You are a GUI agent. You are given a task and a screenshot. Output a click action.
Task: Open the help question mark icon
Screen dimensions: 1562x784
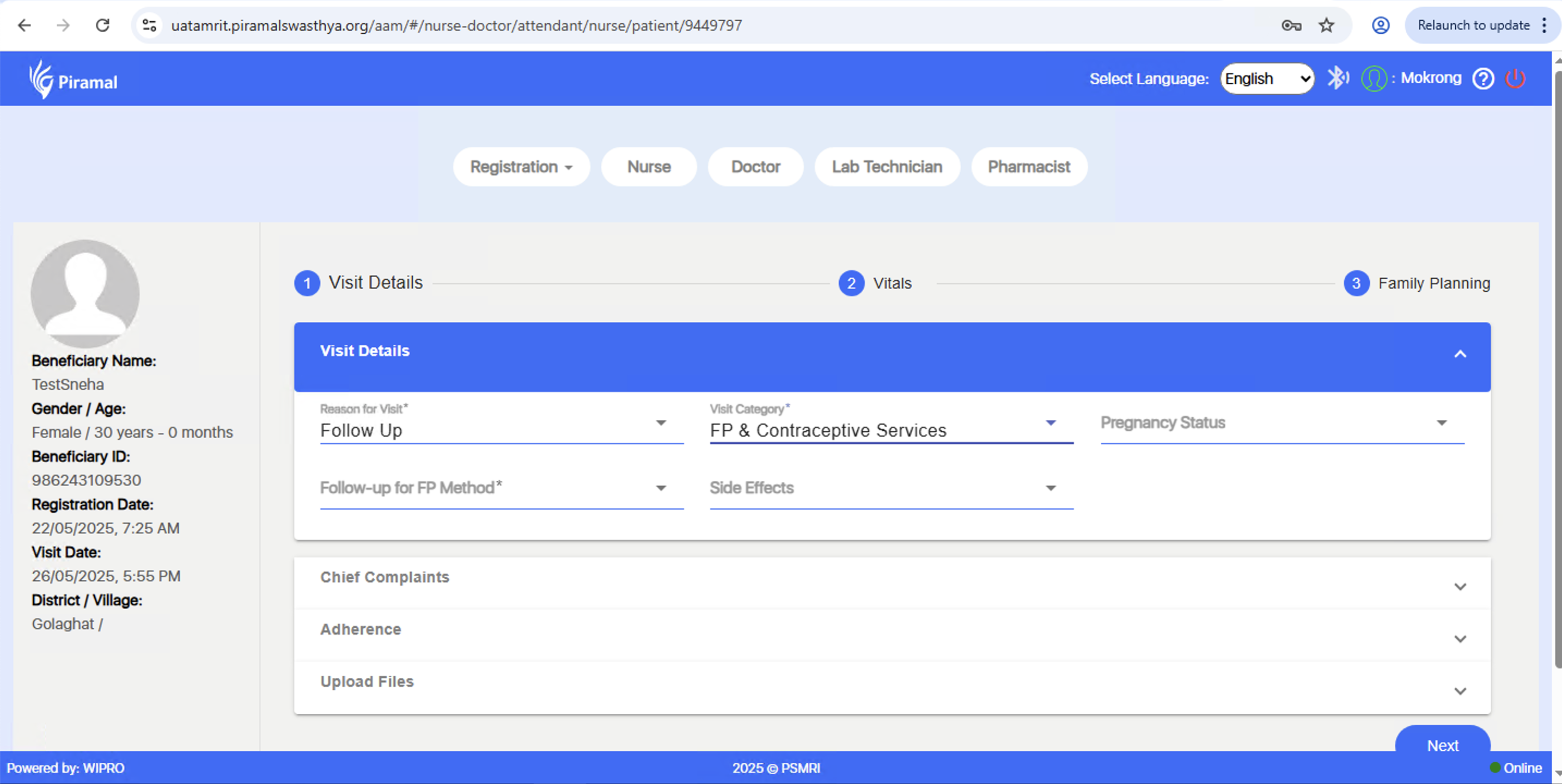pos(1482,79)
